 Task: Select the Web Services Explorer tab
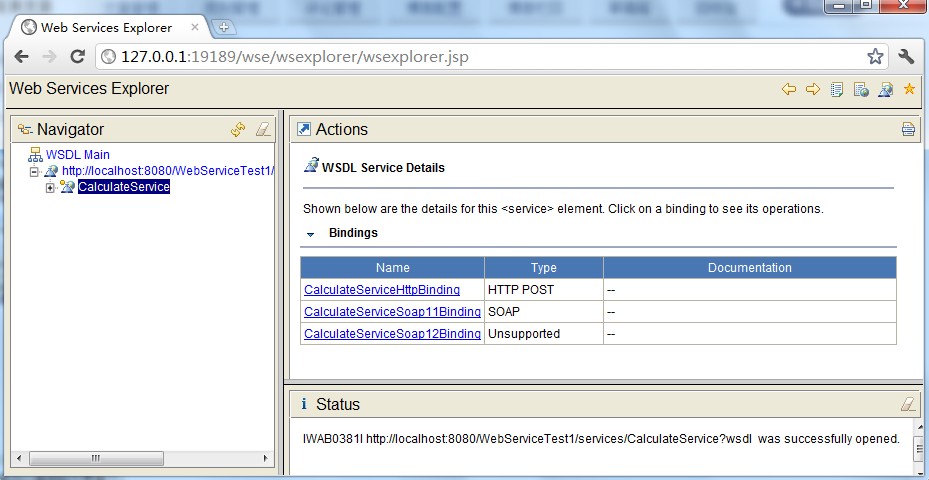(x=107, y=28)
